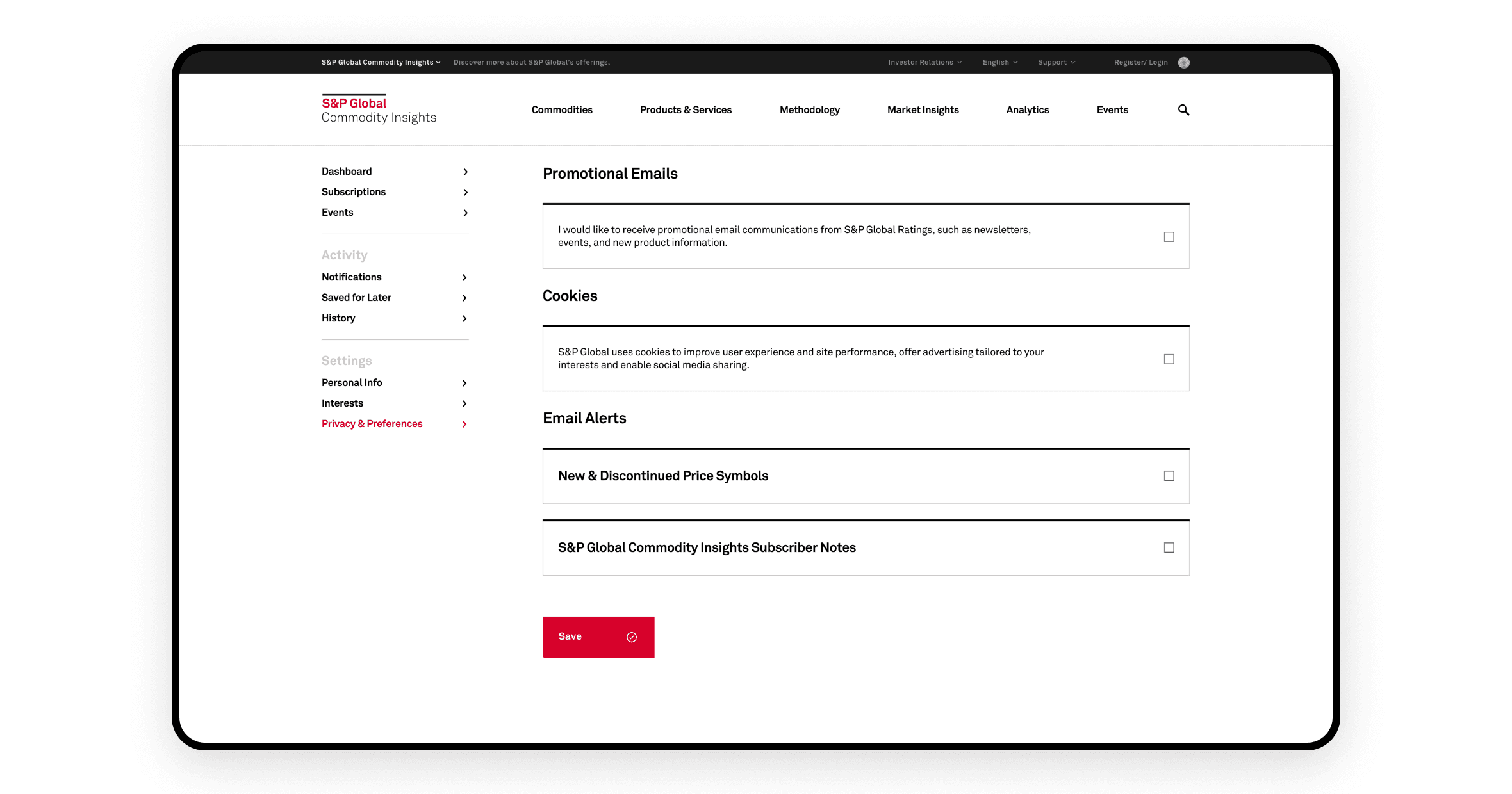Open the English language dropdown

pos(999,62)
